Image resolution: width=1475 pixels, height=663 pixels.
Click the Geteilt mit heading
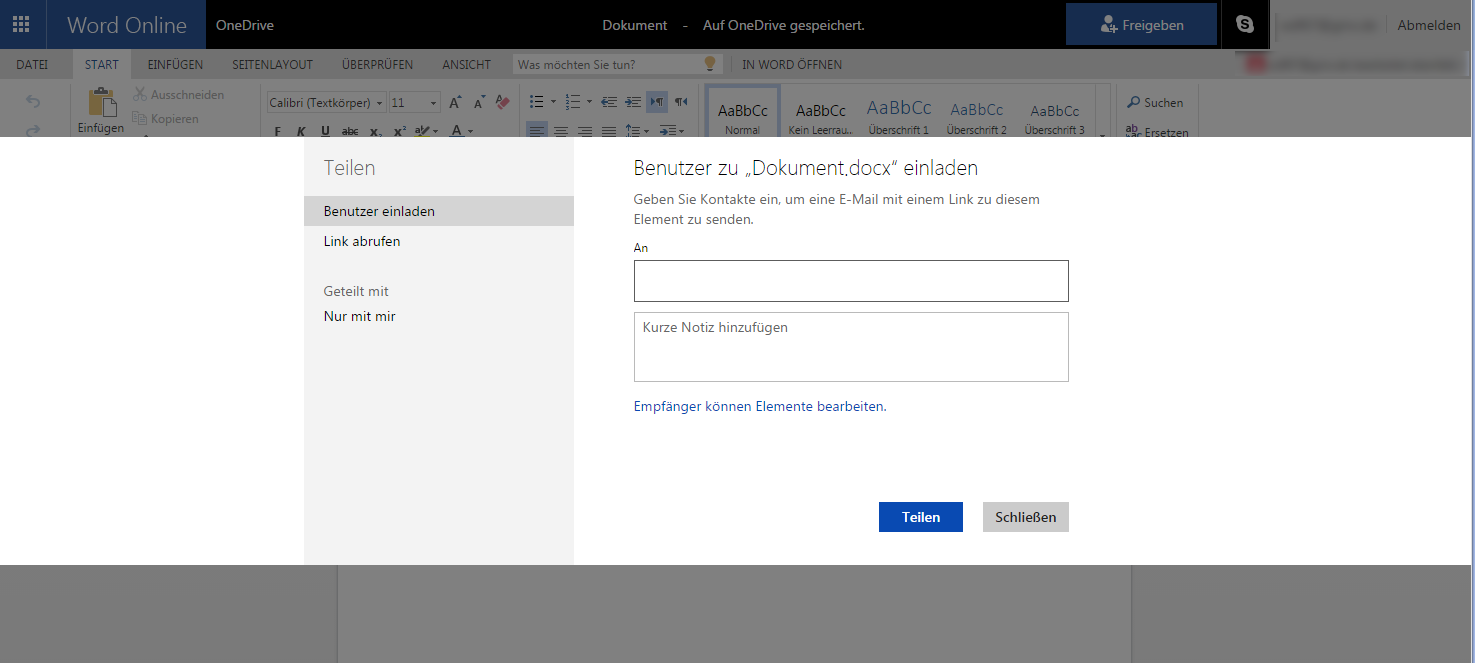(356, 292)
